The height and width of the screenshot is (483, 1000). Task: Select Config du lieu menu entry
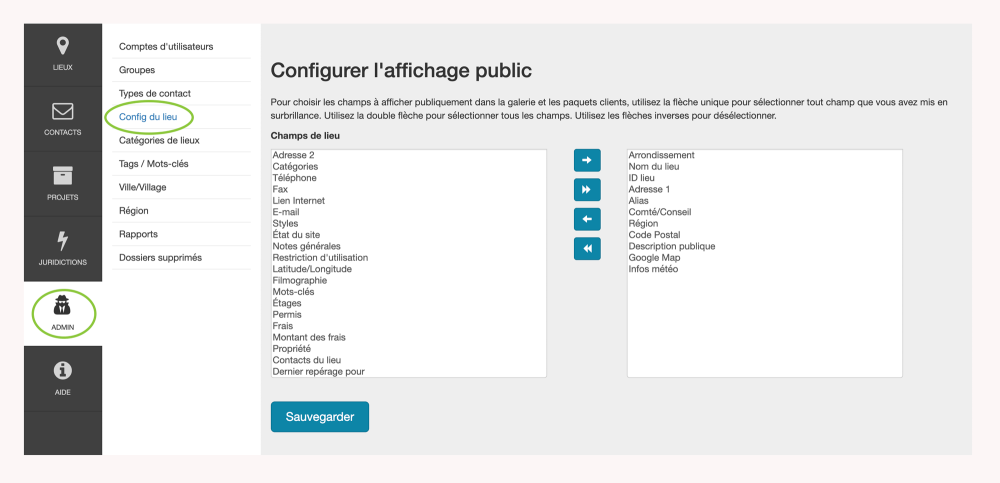coord(148,117)
